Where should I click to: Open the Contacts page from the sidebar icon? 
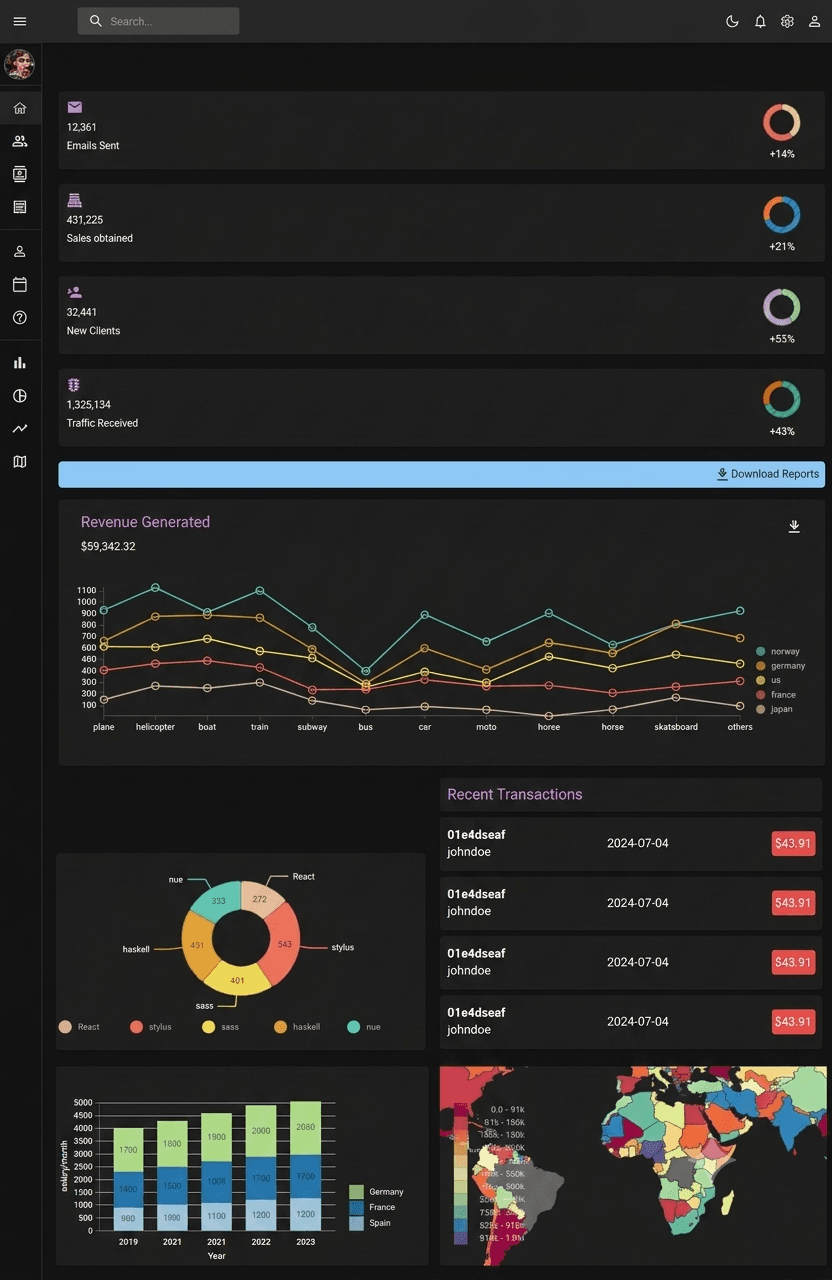pyautogui.click(x=20, y=174)
